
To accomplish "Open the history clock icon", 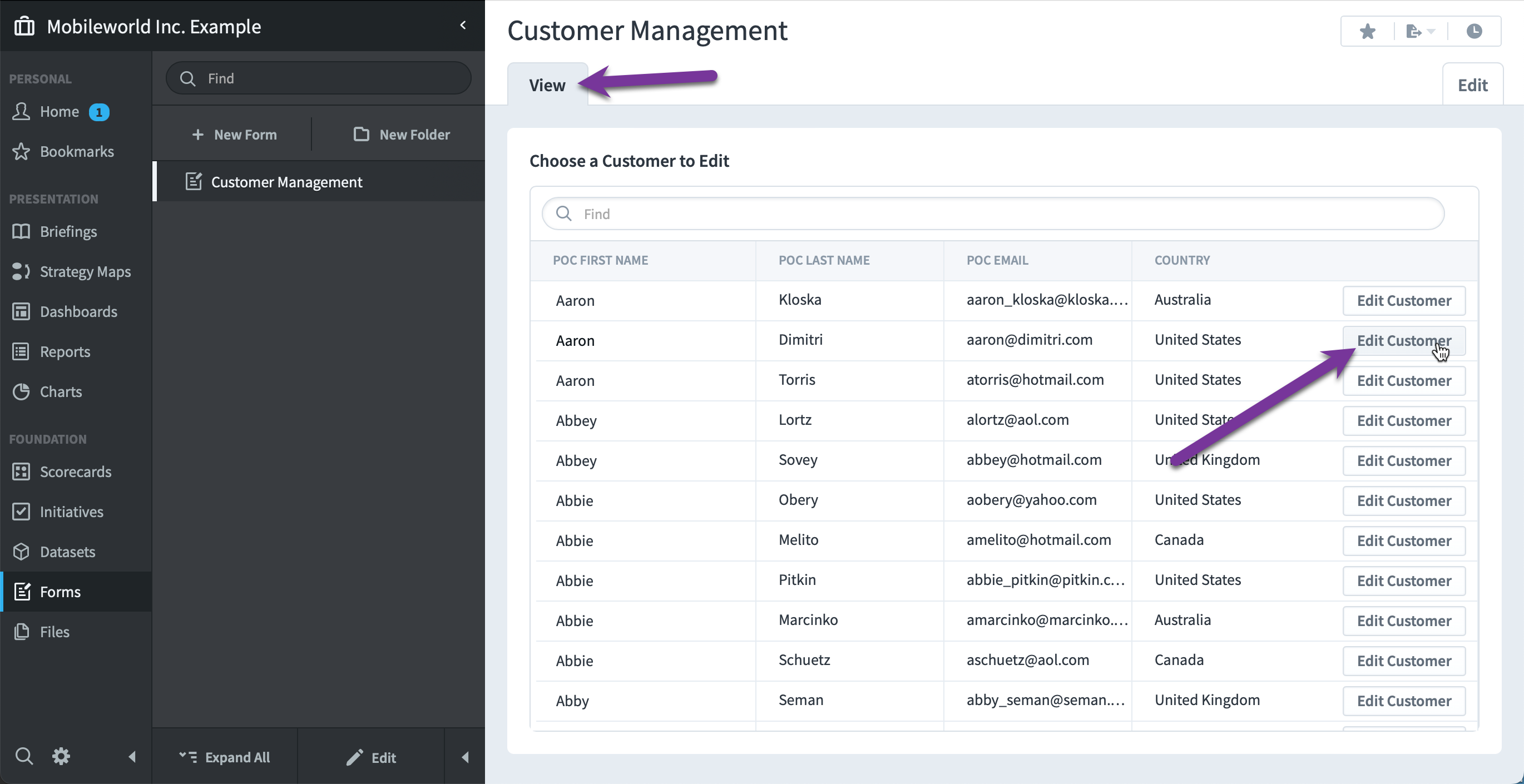I will (x=1474, y=31).
